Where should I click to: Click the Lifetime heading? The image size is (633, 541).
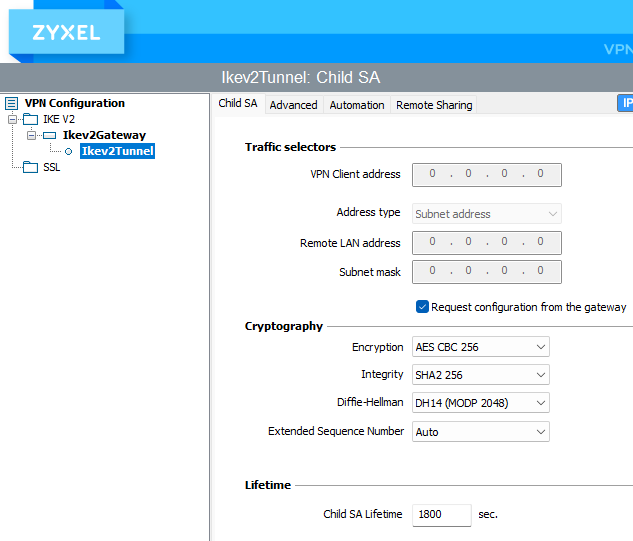click(268, 485)
